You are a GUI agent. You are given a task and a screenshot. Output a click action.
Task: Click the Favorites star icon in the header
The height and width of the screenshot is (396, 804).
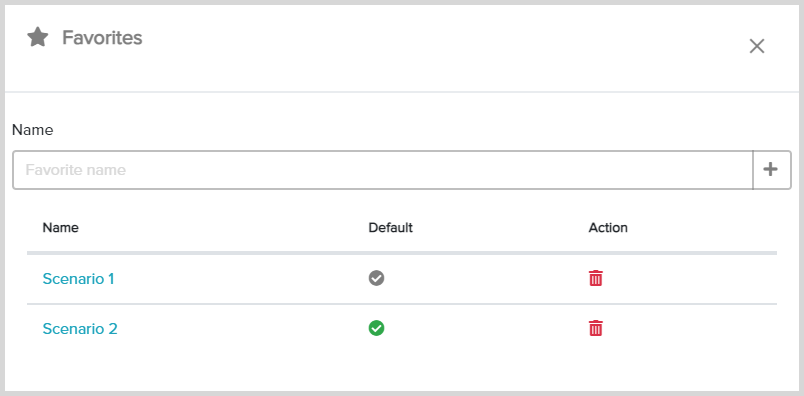pyautogui.click(x=37, y=37)
